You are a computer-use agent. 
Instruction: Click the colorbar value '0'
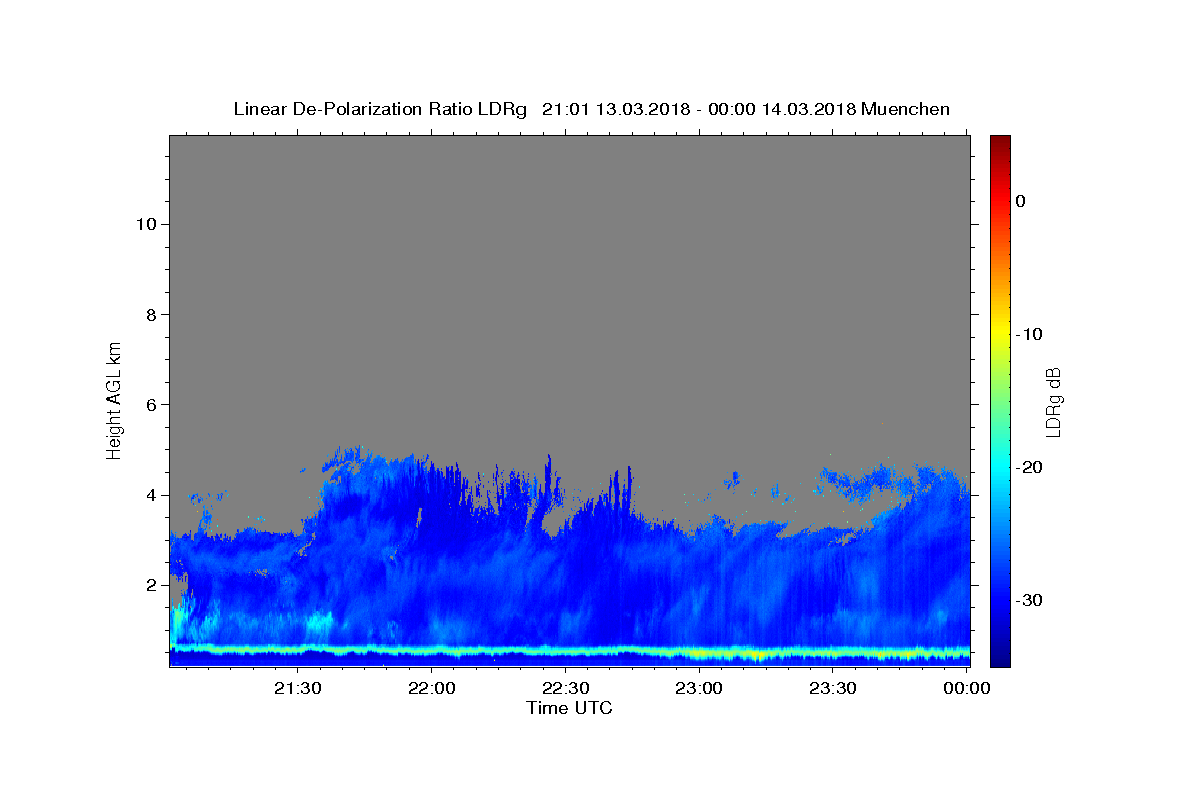point(1020,201)
